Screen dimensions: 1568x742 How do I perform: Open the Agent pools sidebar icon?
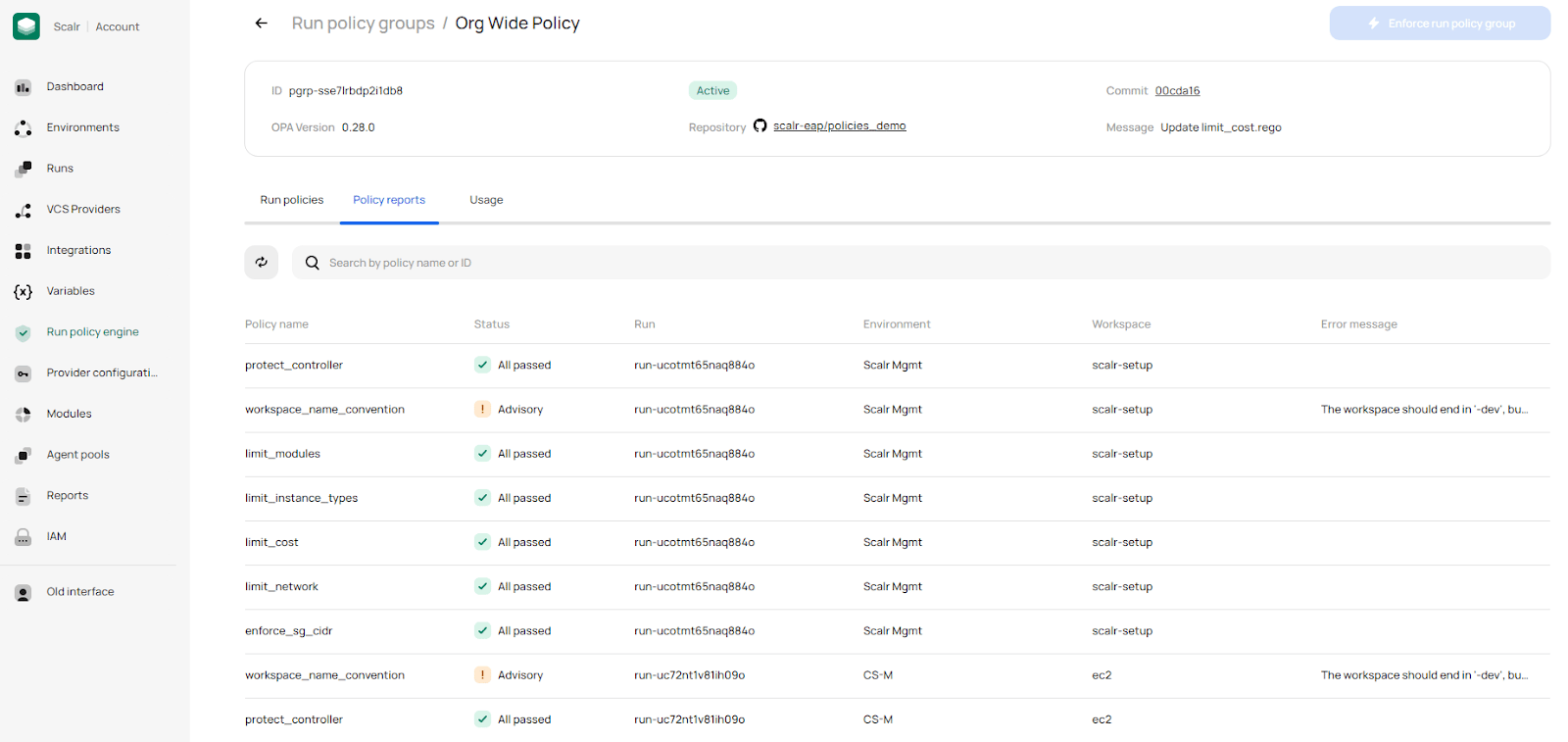24,455
